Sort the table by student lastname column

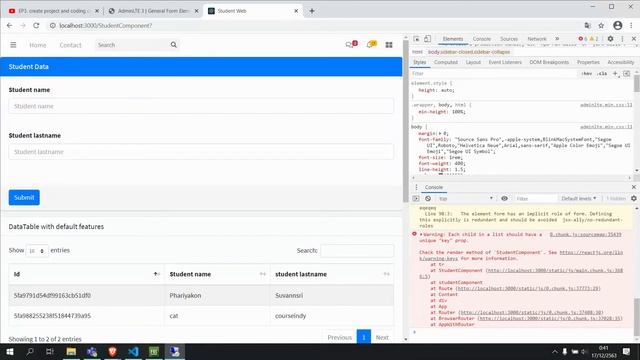pyautogui.click(x=332, y=274)
